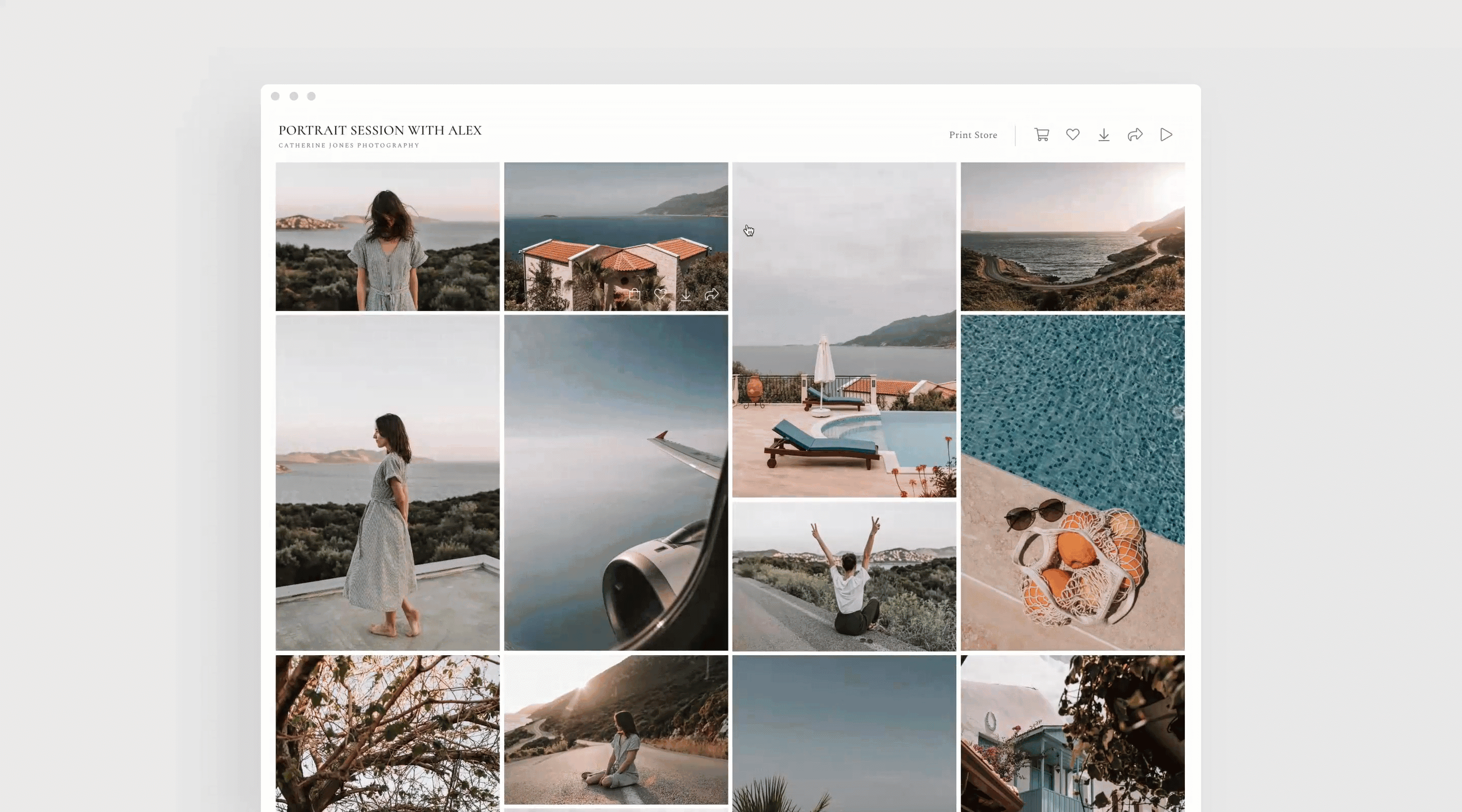Start the slideshow with play icon
This screenshot has height=812, width=1462.
pos(1167,134)
